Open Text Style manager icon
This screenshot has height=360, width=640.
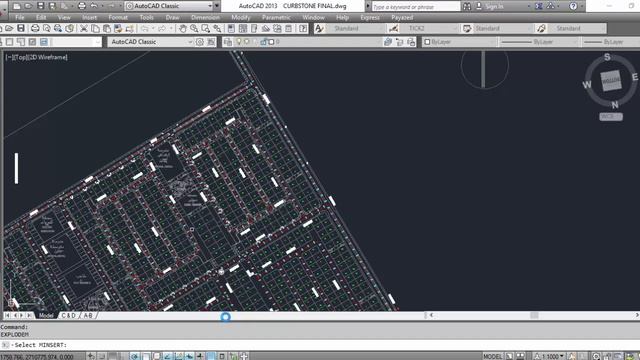319,28
